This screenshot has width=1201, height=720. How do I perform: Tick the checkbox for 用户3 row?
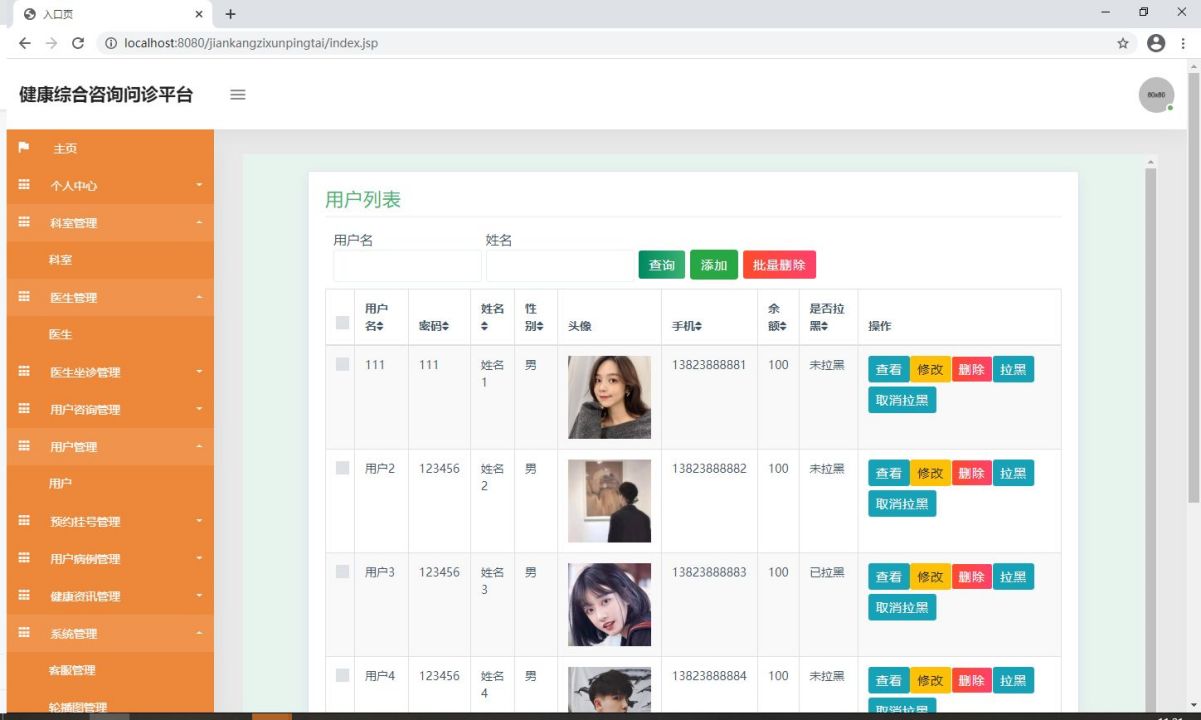pos(343,572)
